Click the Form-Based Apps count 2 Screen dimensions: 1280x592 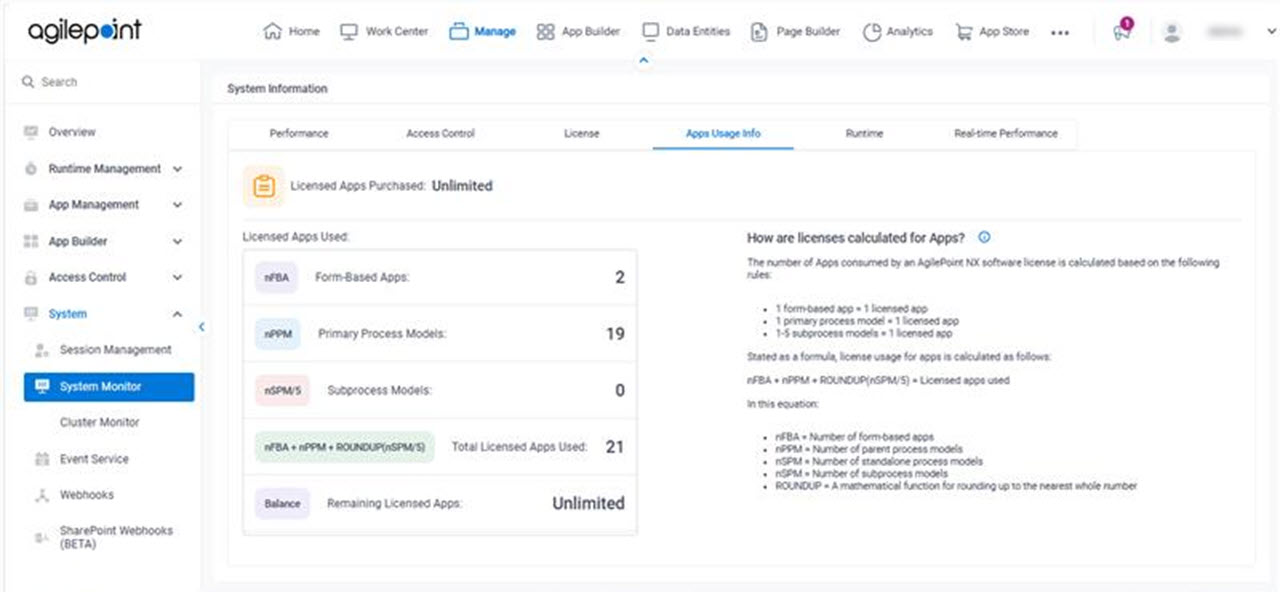click(620, 278)
